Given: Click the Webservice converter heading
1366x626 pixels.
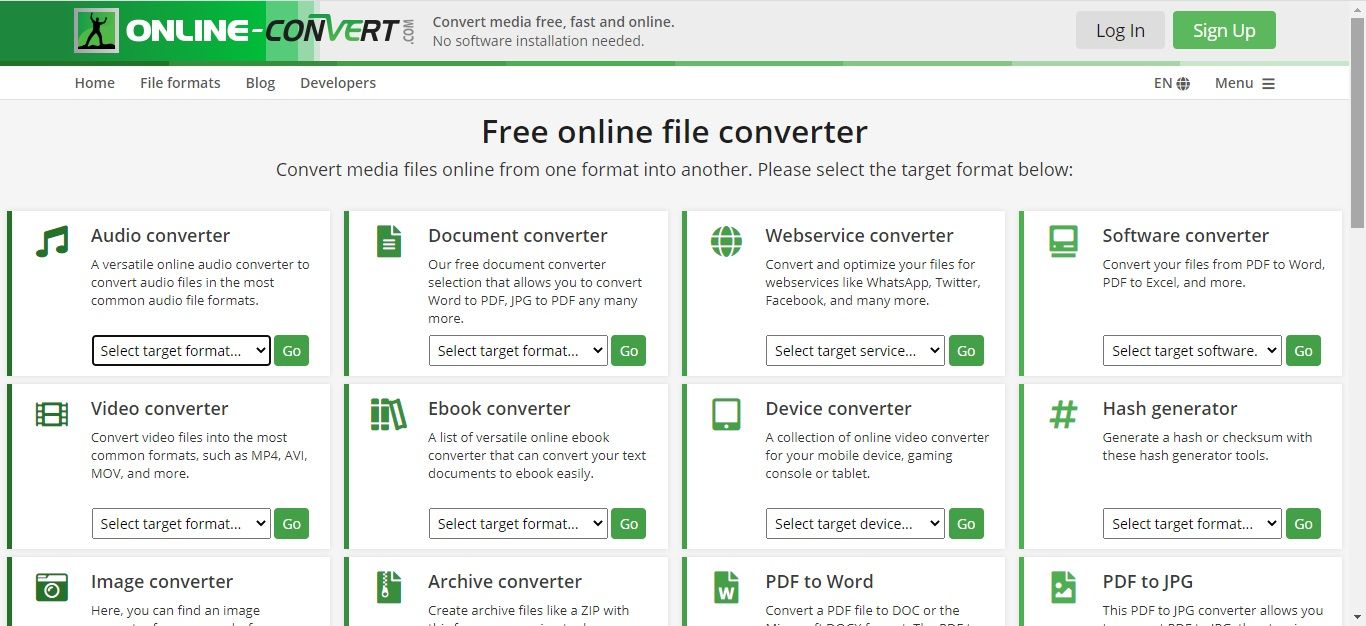Looking at the screenshot, I should pos(859,236).
